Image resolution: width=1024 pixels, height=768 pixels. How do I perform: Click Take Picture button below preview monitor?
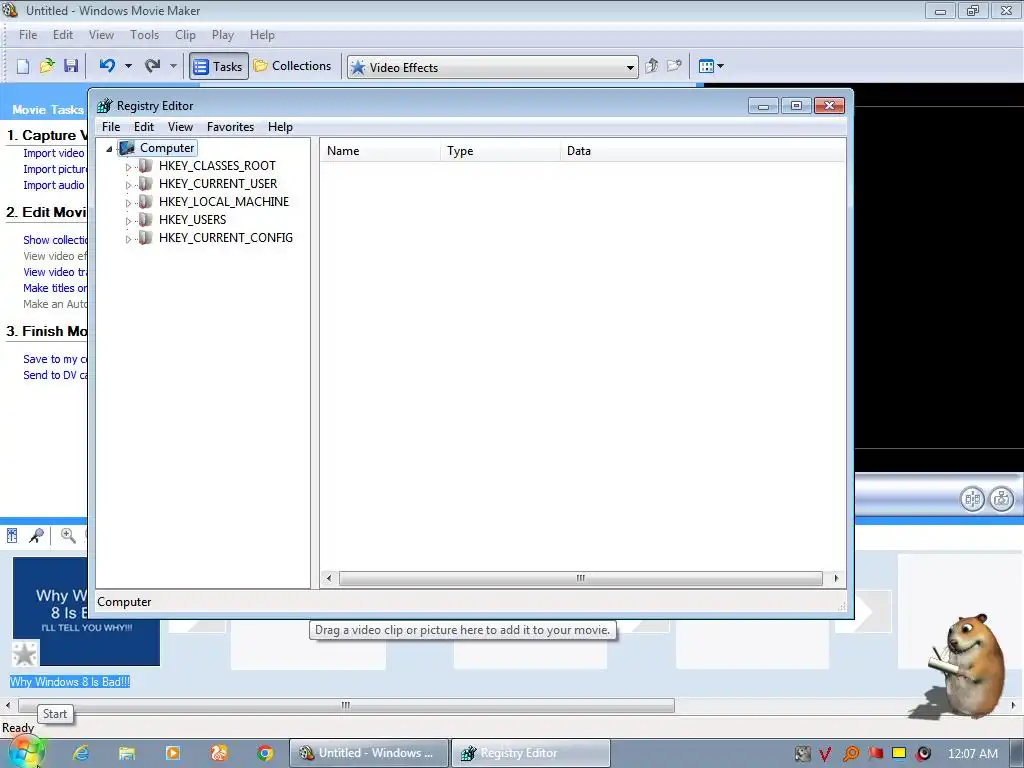(x=1002, y=500)
